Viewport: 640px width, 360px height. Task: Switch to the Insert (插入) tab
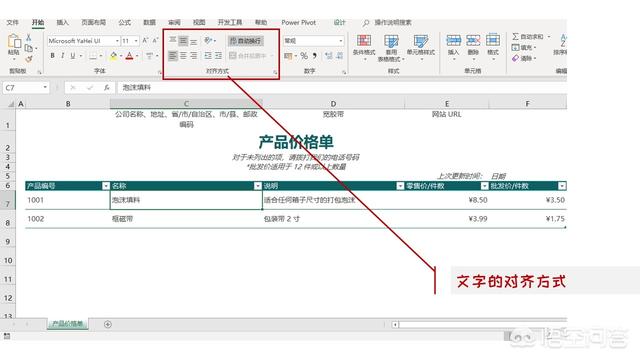click(x=62, y=22)
